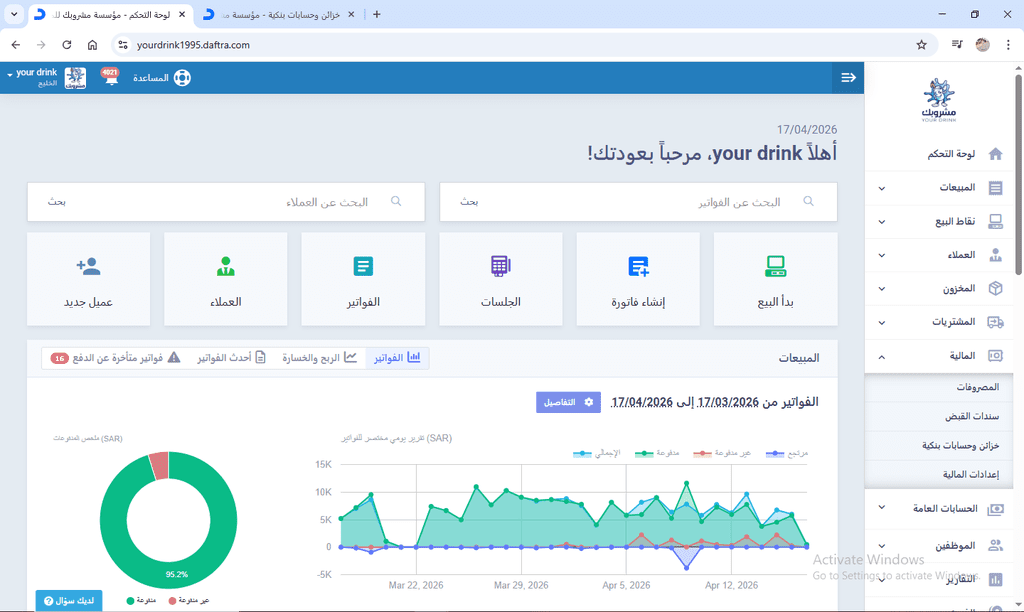
Task: Expand the المبيعات sidebar menu
Action: (x=881, y=188)
